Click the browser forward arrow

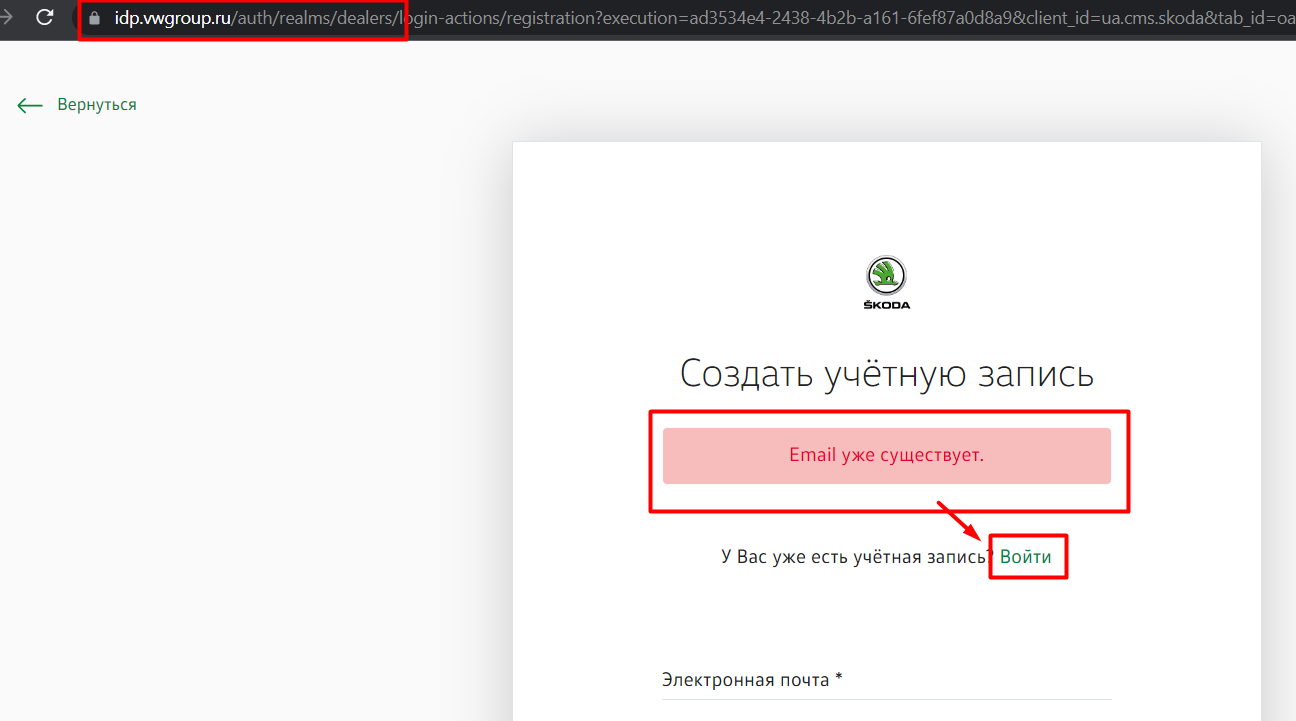pos(5,18)
